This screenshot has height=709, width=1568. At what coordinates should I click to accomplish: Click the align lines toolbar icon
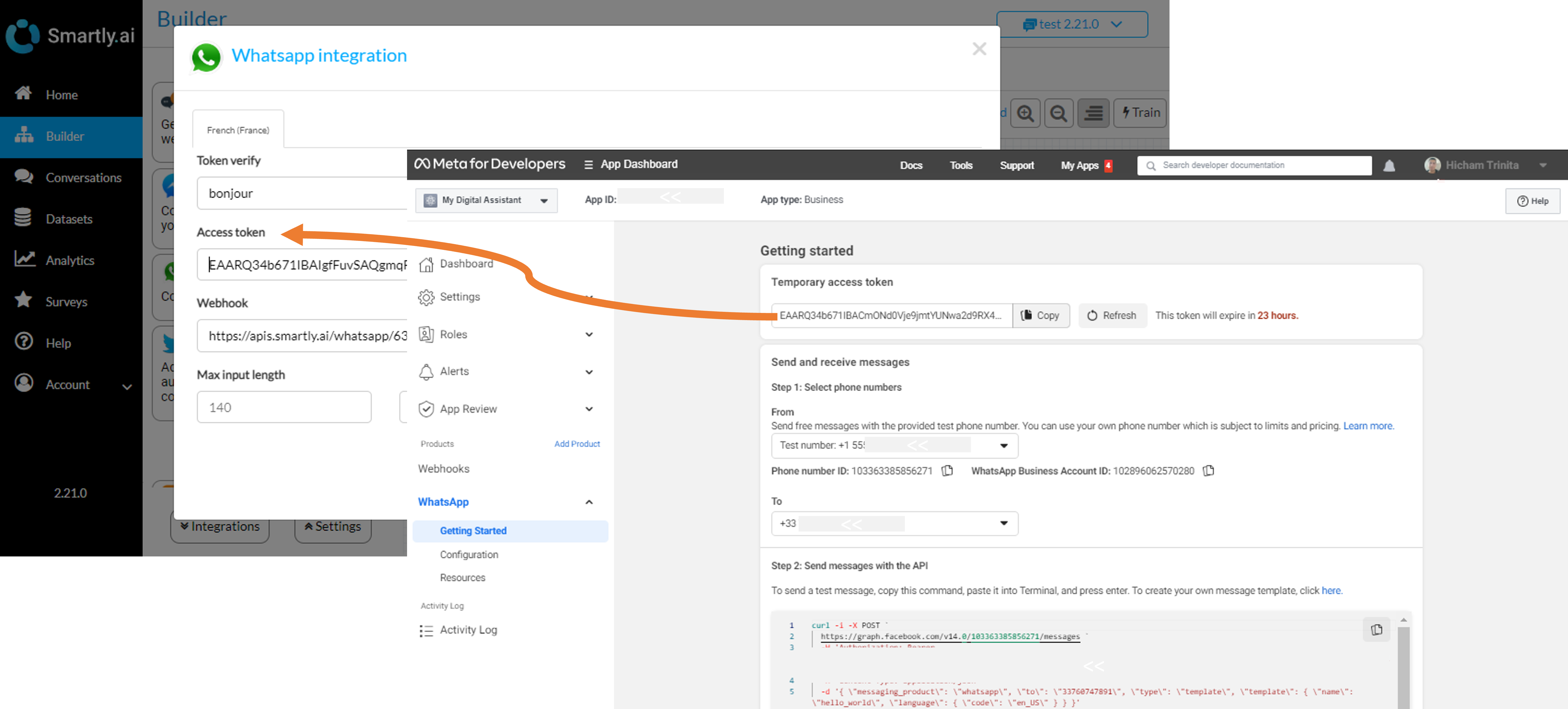tap(1093, 113)
